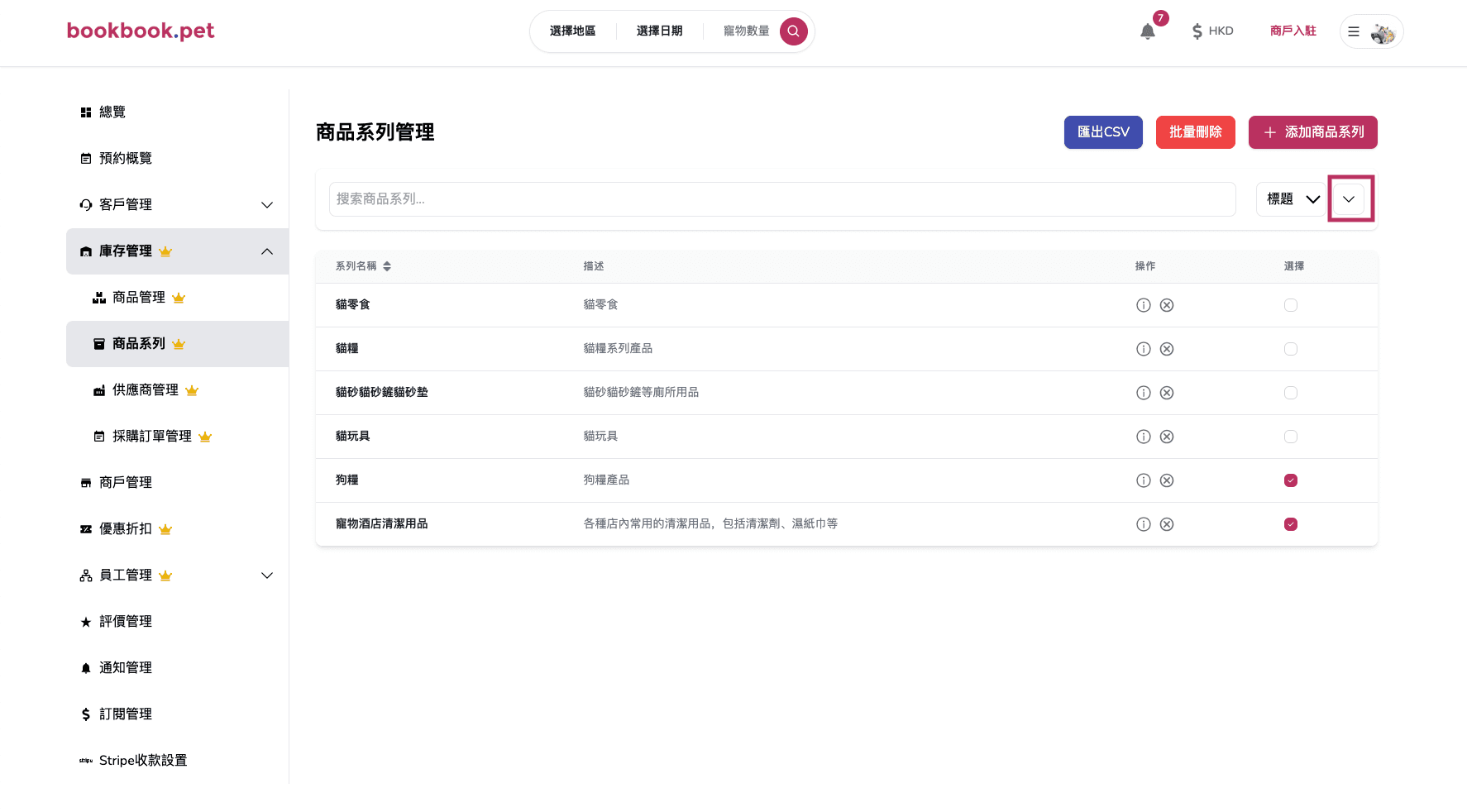Click series name 寵物酒店清潔用品
The width and height of the screenshot is (1467, 812).
(382, 524)
